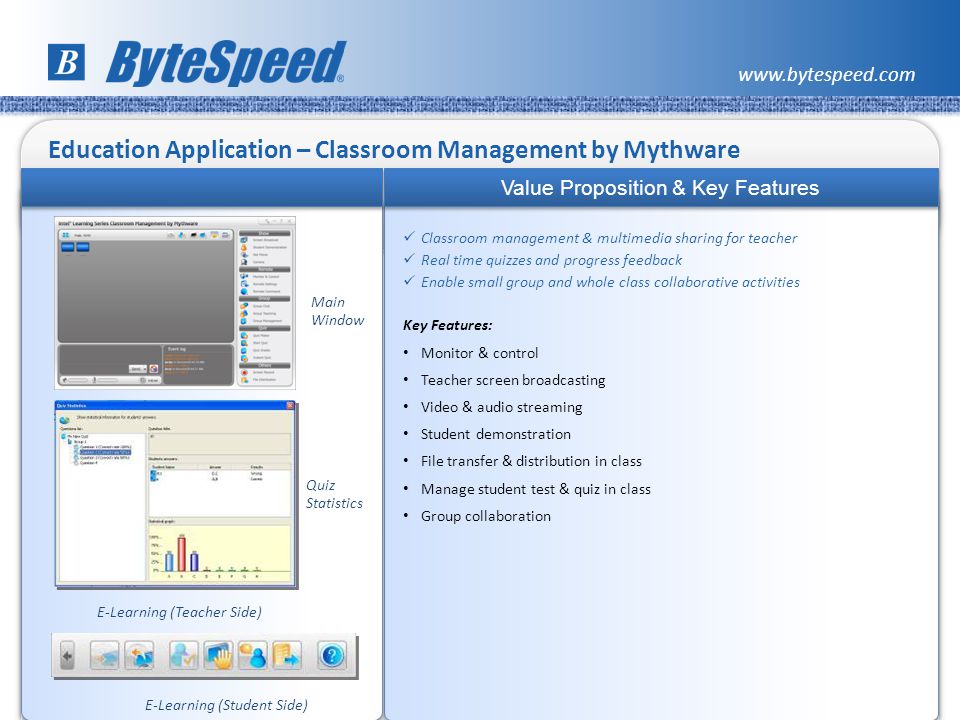Click the thumbnail view icon in Main Window
Viewport: 960px width, 720px height.
click(66, 235)
